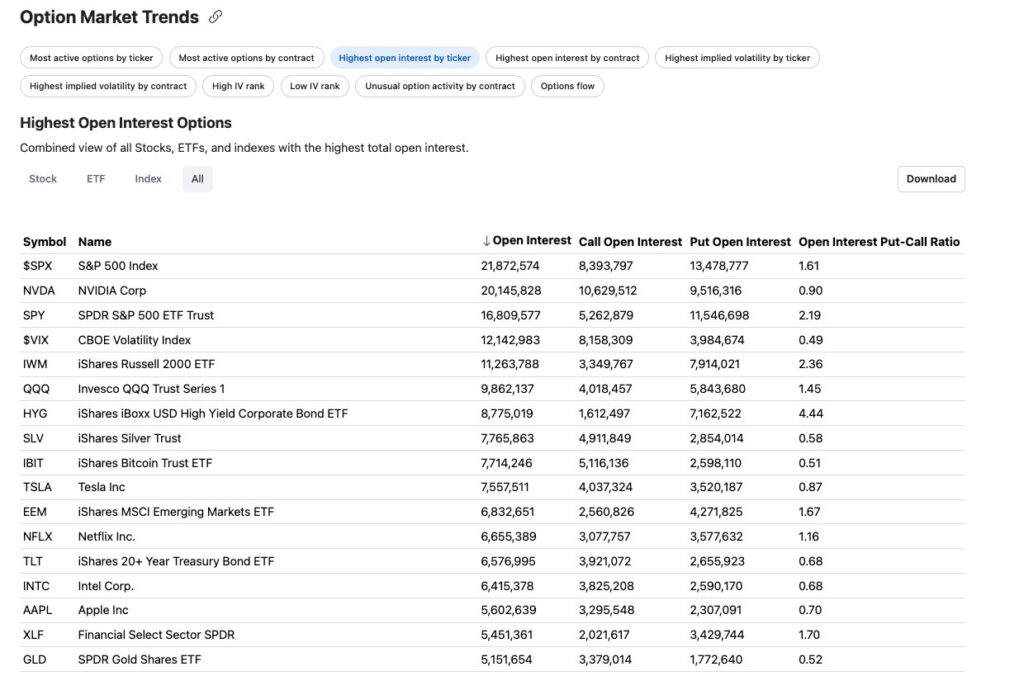Screen dimensions: 1024x676
Task: Sort by Put Open Interest column
Action: (740, 242)
